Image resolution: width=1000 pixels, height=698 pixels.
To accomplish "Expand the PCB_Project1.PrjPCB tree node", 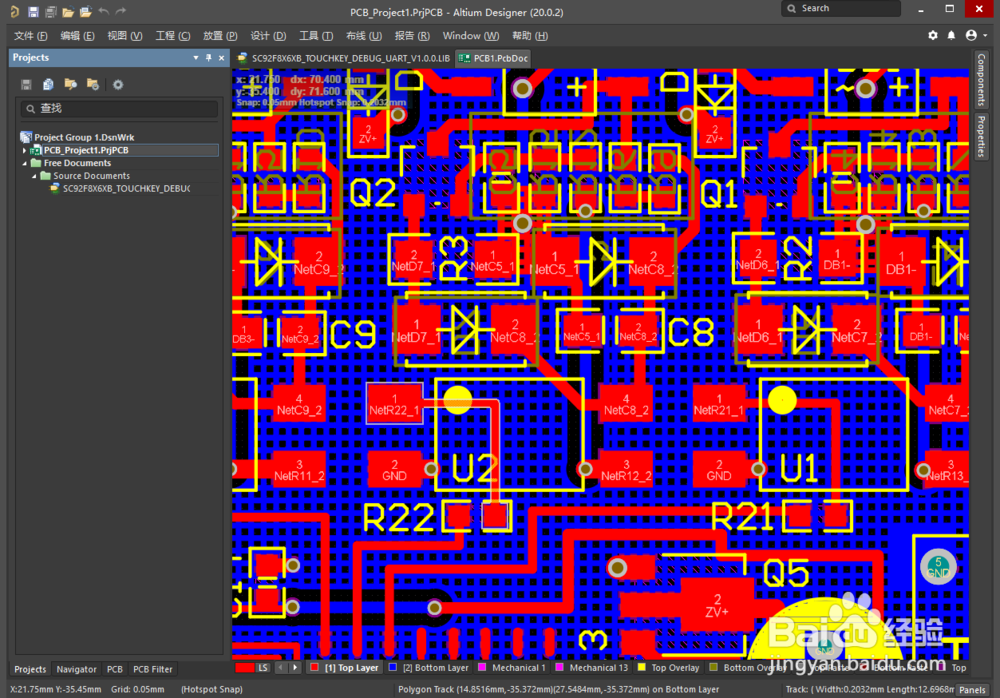I will point(24,151).
